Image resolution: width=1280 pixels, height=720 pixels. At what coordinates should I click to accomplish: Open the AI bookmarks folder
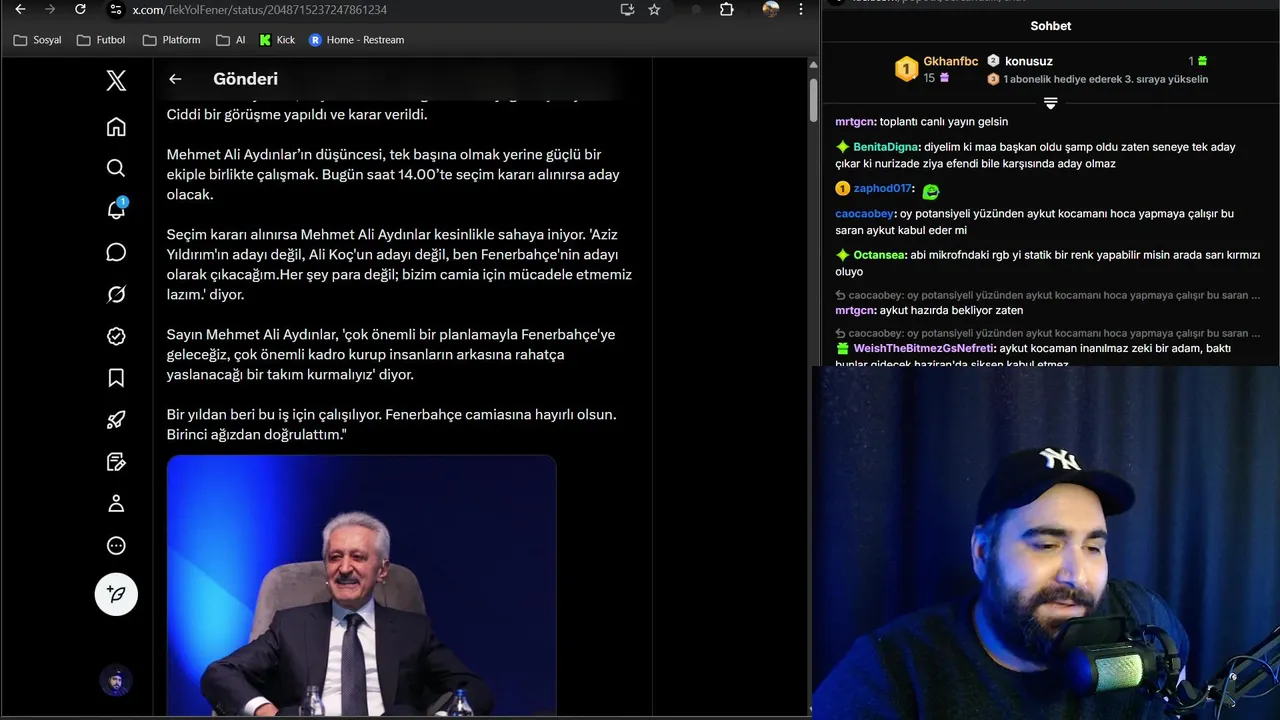pos(230,40)
